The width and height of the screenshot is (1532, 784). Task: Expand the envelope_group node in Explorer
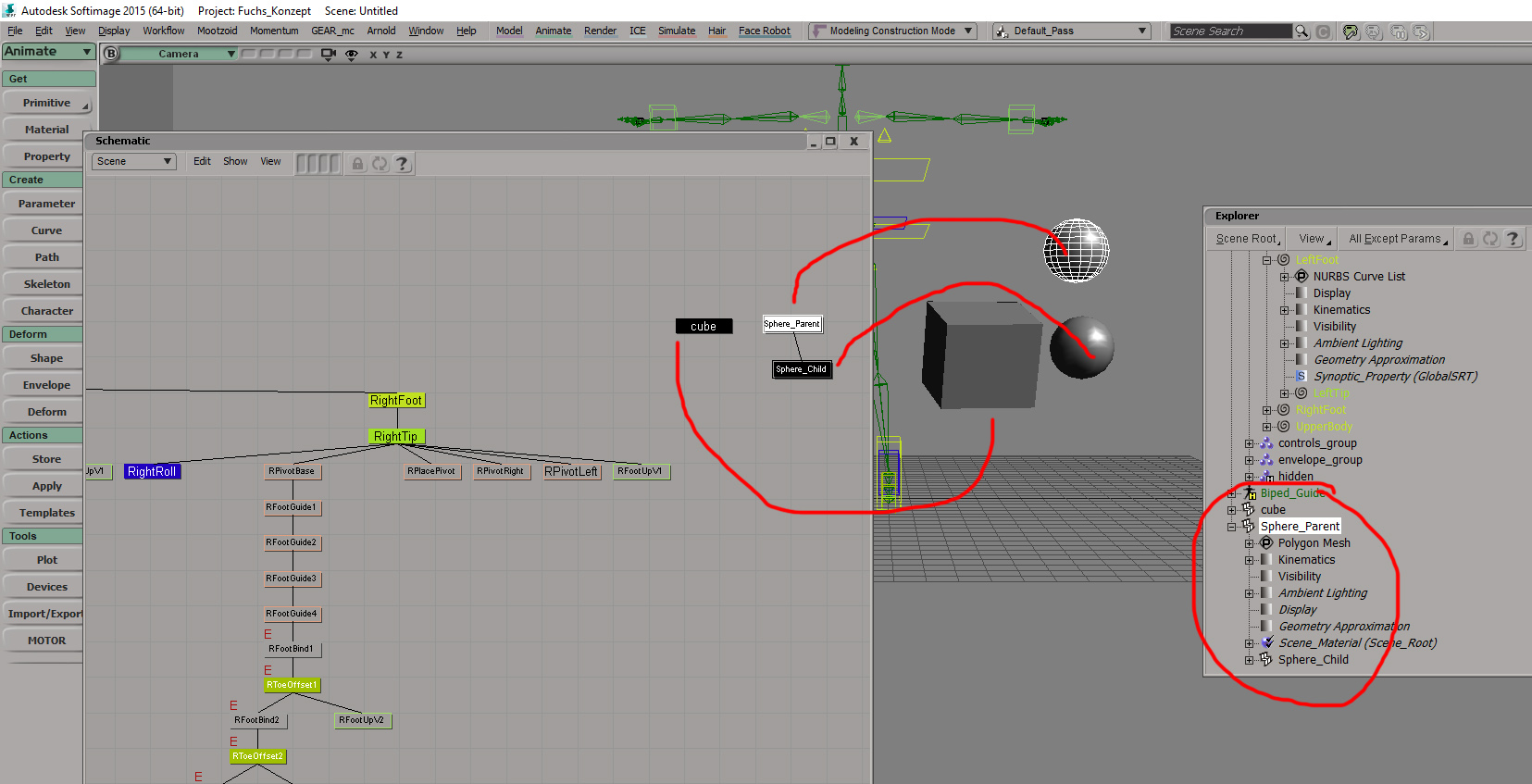pos(1249,460)
